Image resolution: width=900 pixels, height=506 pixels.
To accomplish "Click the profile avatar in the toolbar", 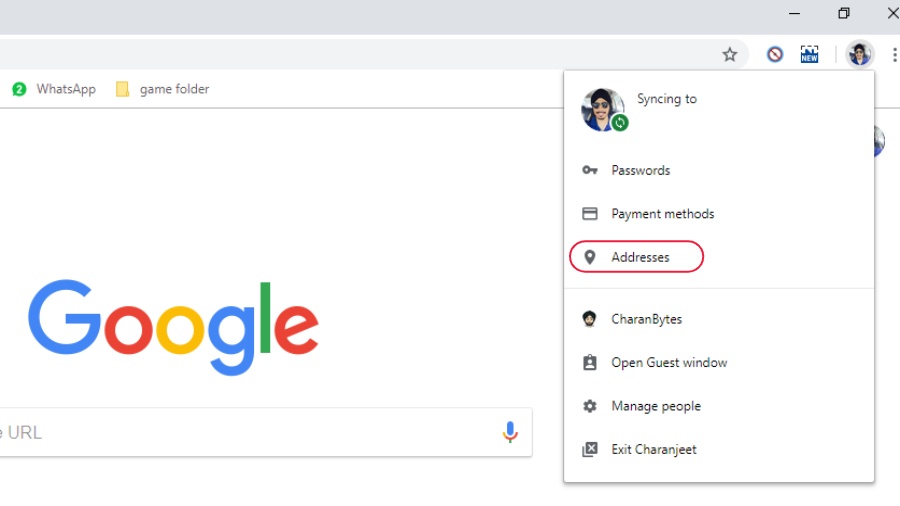I will pos(859,55).
